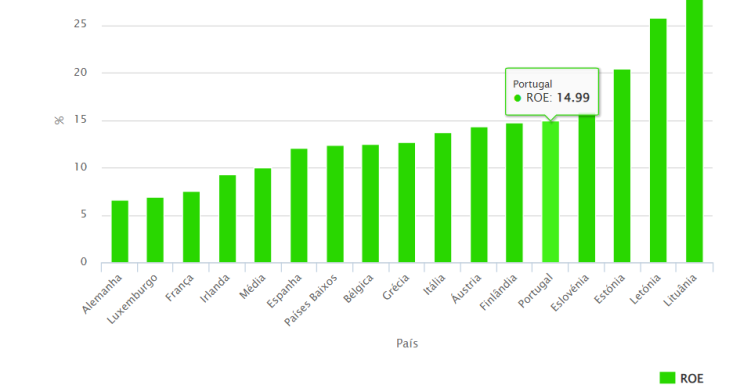740x389 pixels.
Task: Click the Grécia bar
Action: pyautogui.click(x=406, y=203)
